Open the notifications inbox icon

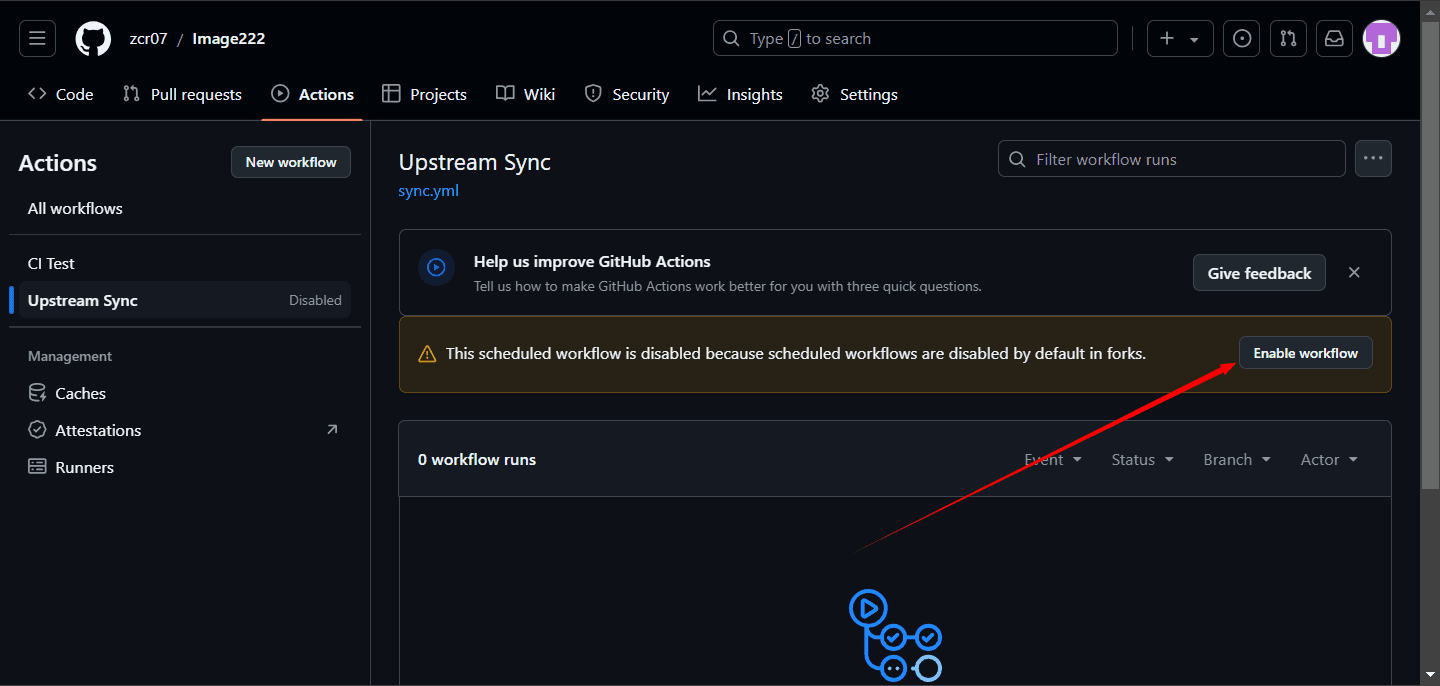click(x=1334, y=39)
